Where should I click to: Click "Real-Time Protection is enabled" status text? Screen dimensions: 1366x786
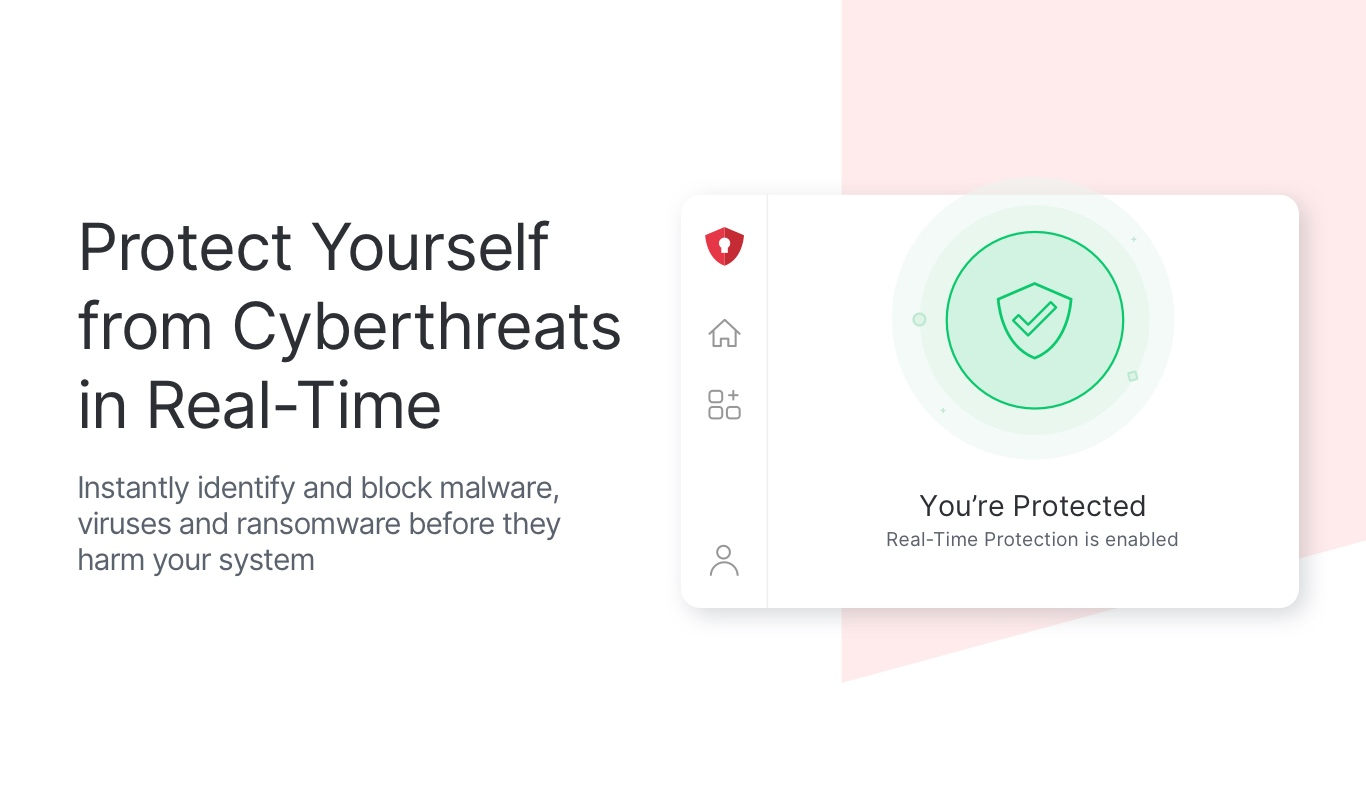tap(1032, 540)
